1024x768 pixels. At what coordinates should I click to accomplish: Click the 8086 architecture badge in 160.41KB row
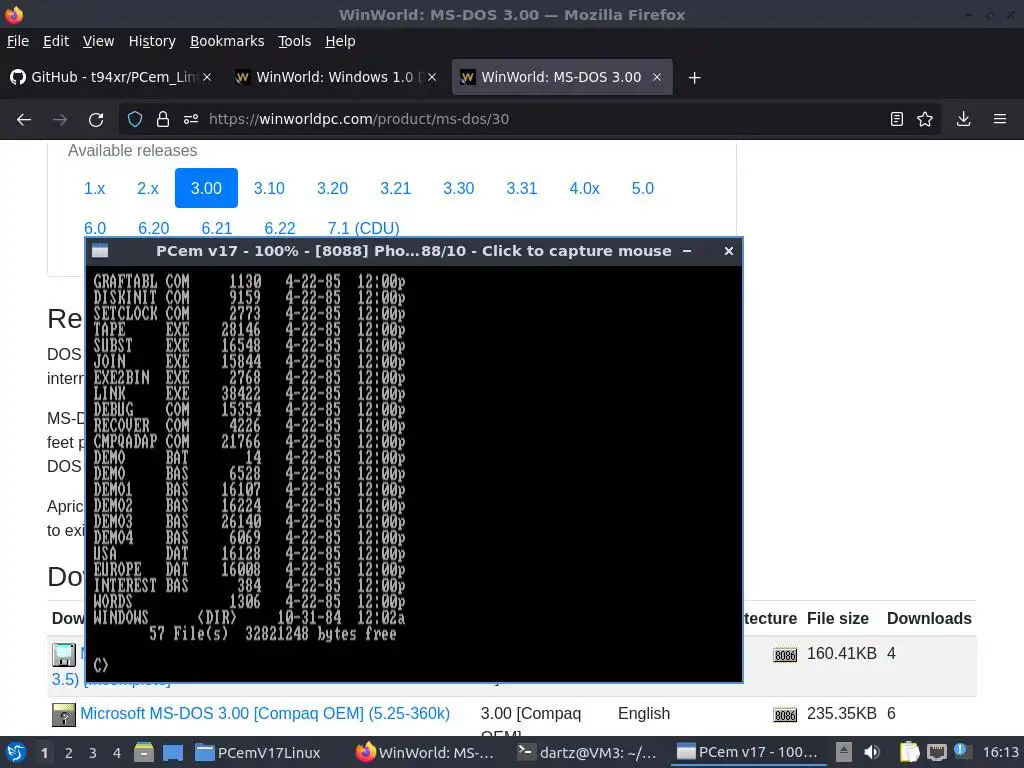(785, 655)
